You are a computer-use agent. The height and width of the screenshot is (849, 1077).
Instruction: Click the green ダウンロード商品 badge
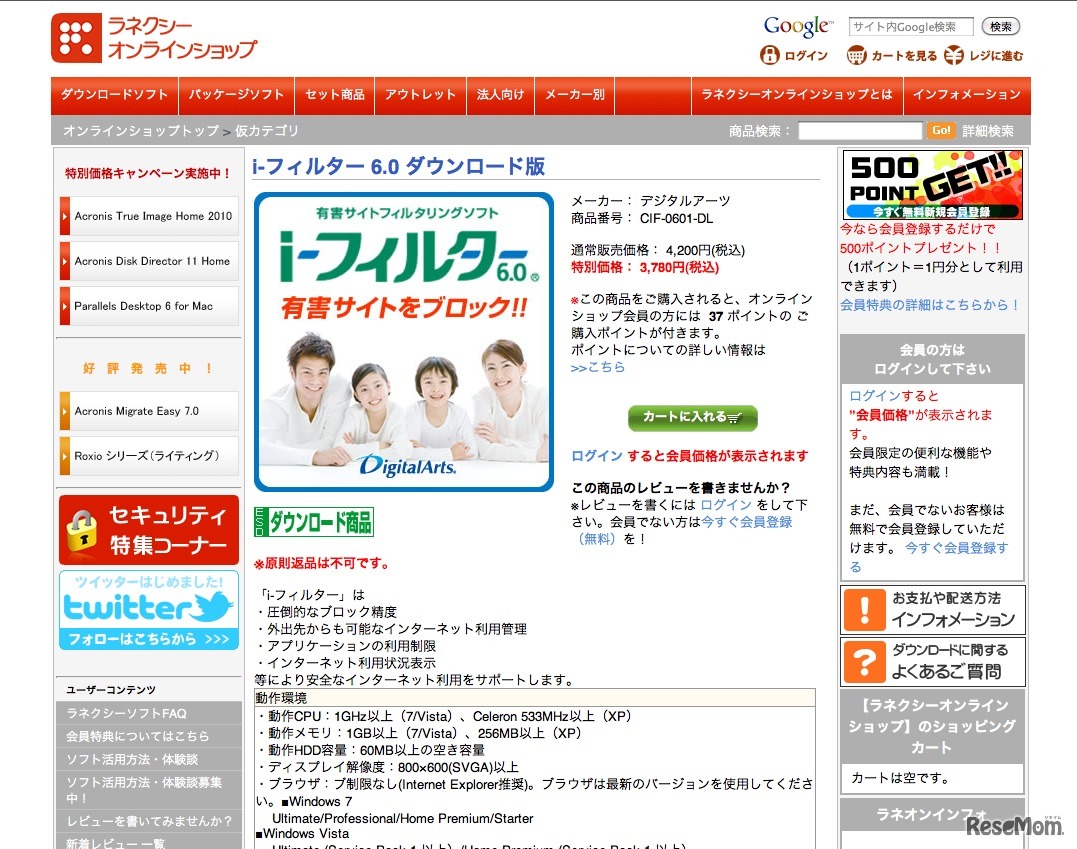tap(314, 522)
